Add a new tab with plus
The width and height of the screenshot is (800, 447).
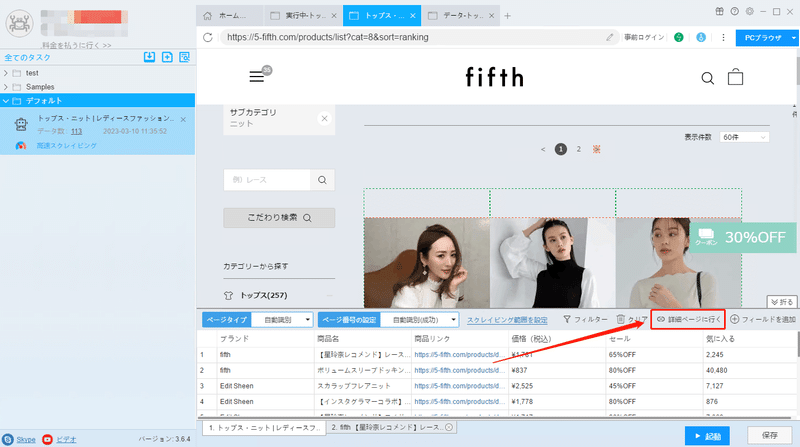coord(507,16)
